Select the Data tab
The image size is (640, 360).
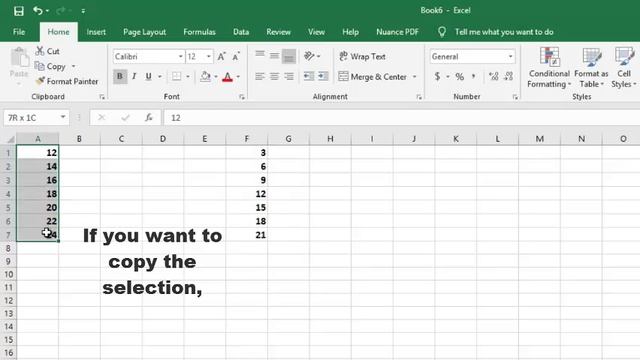tap(241, 32)
